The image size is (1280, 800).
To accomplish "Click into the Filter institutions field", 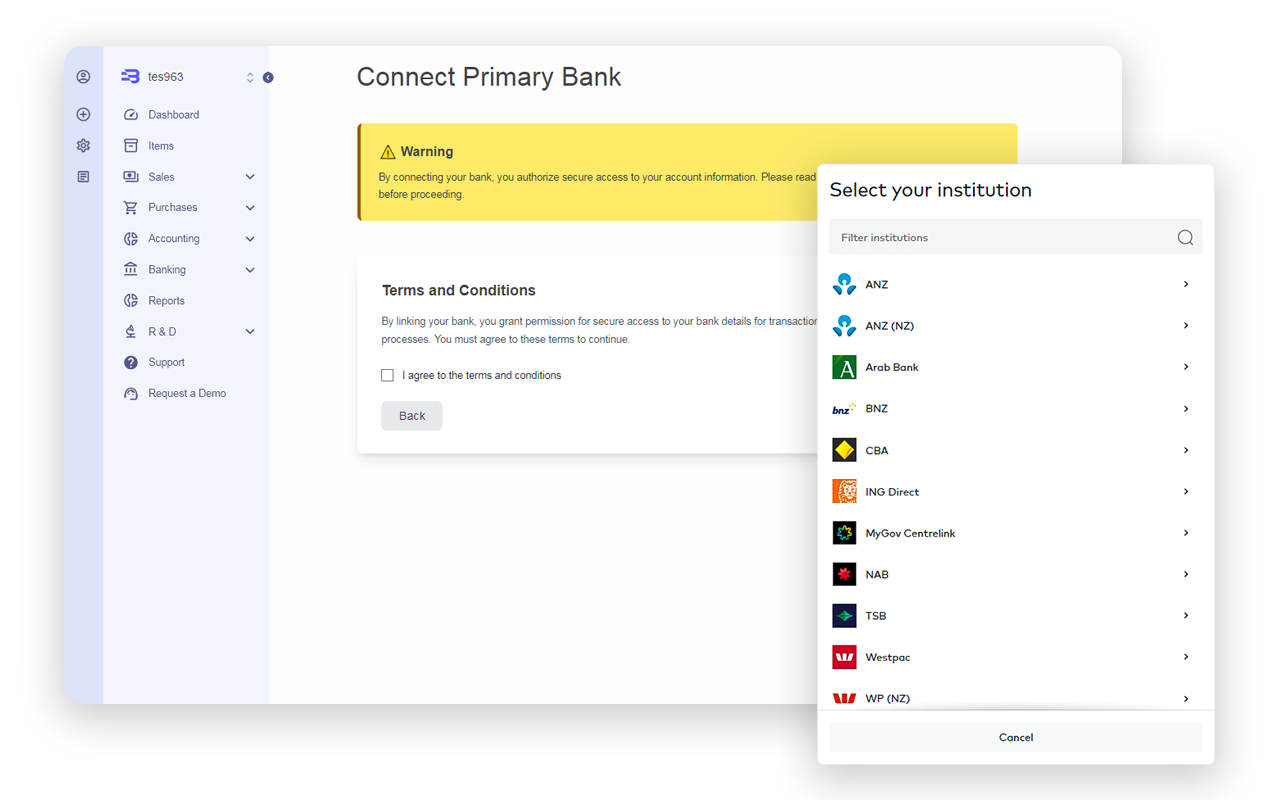I will pyautogui.click(x=1016, y=238).
